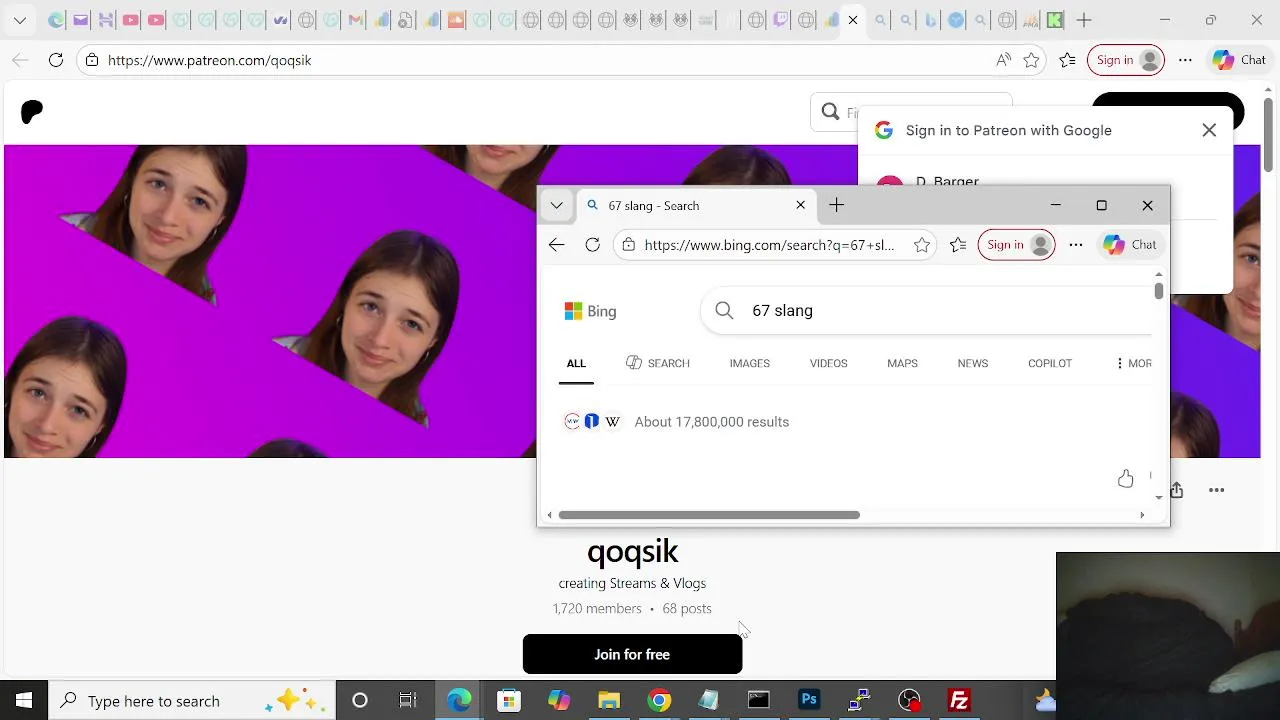
Task: Switch to the SoundCloud orange tab
Action: [x=456, y=20]
